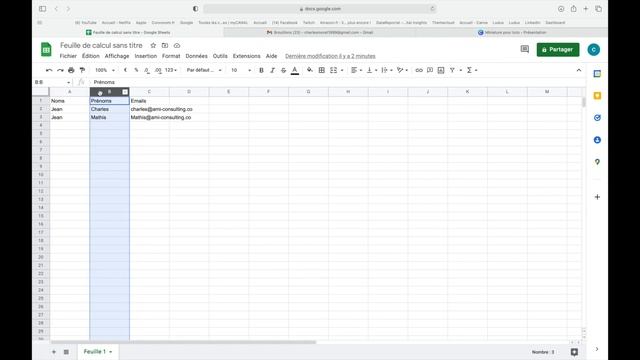Rename the title Feuille de calcul sans titre
Image resolution: width=640 pixels, height=360 pixels.
101,45
